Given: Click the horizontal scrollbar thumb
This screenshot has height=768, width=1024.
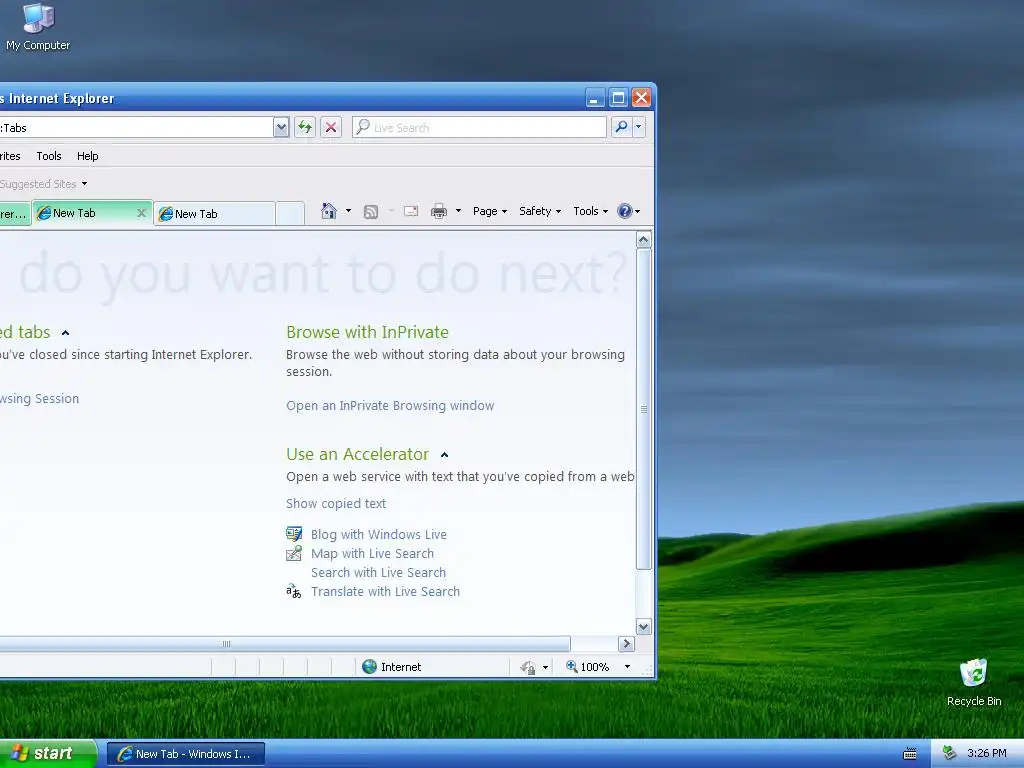Looking at the screenshot, I should (285, 644).
